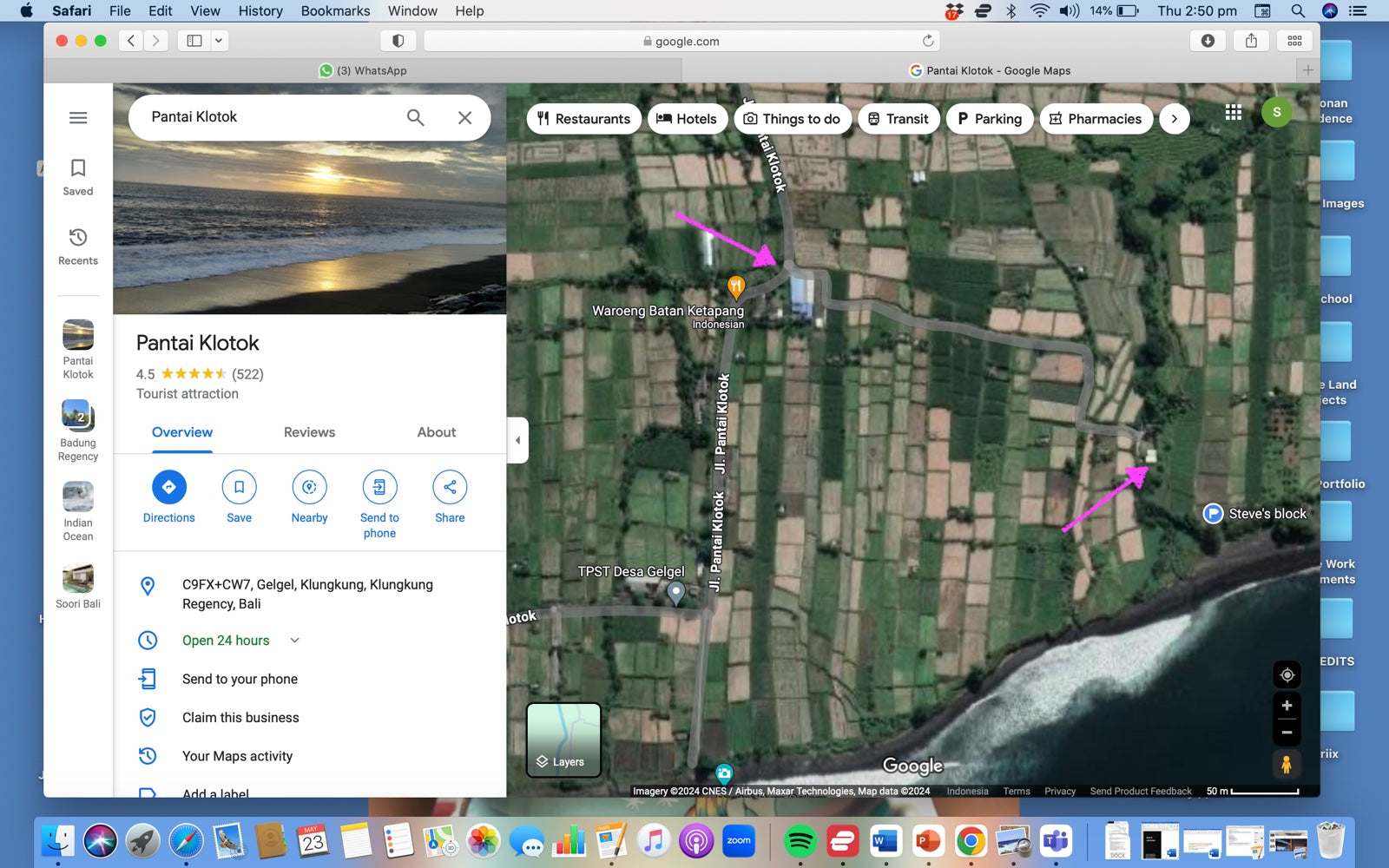Click the Share icon button
This screenshot has width=1389, height=868.
click(x=450, y=487)
